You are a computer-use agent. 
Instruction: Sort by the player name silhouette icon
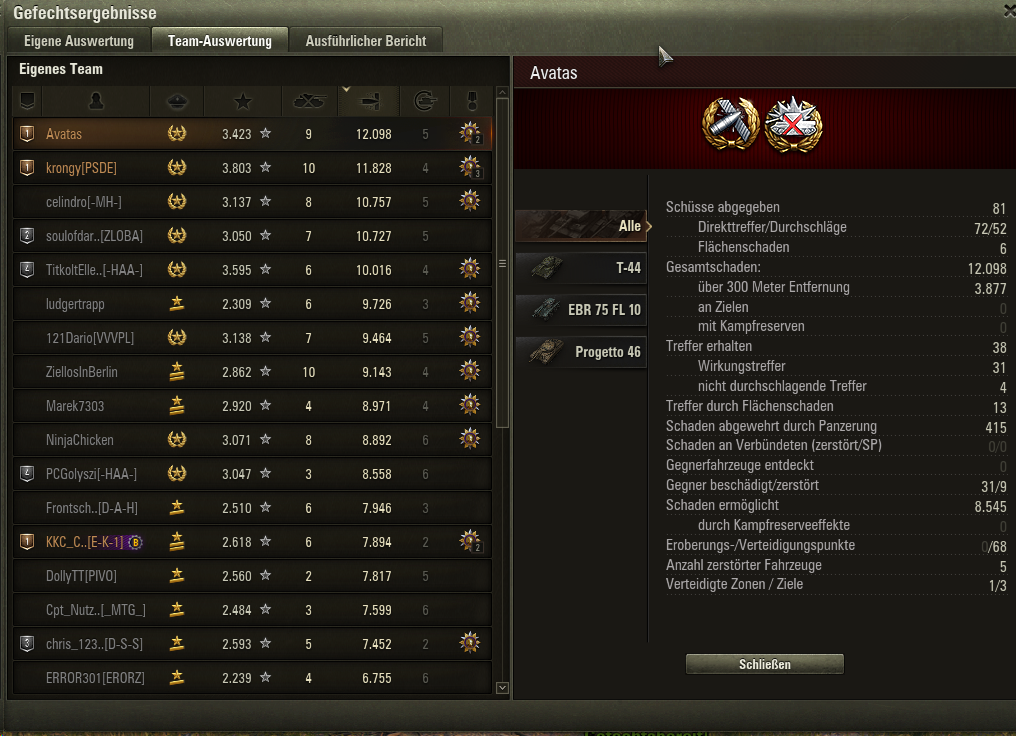[x=96, y=101]
